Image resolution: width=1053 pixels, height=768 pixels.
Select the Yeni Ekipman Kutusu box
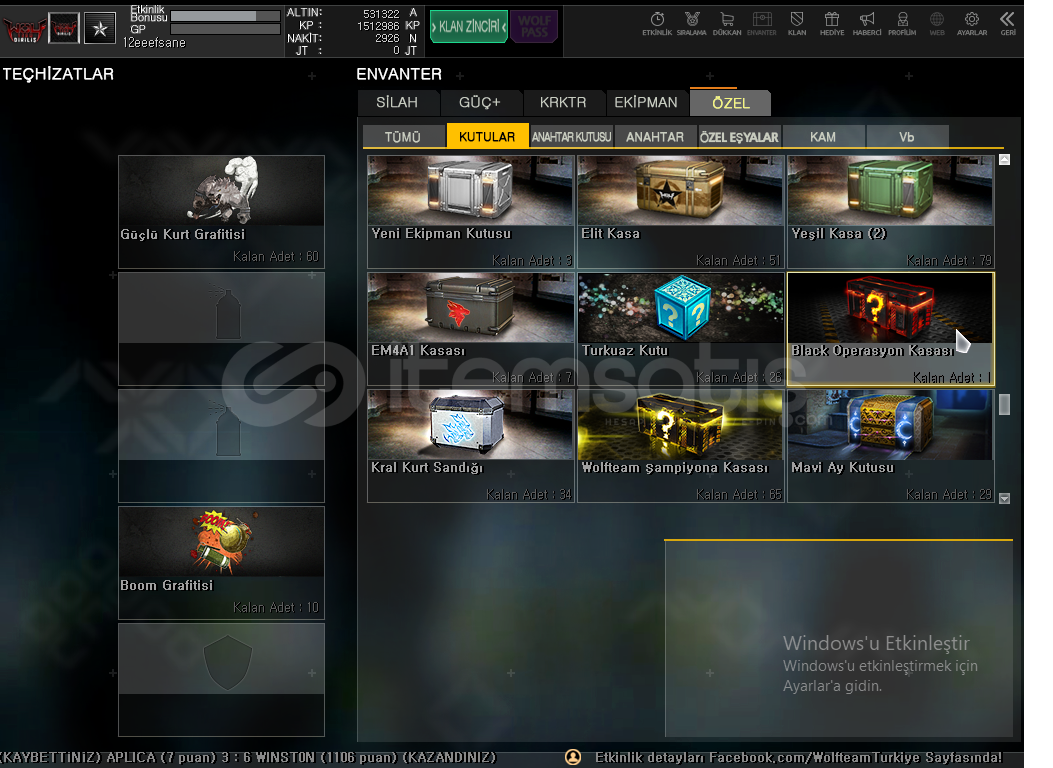[470, 212]
